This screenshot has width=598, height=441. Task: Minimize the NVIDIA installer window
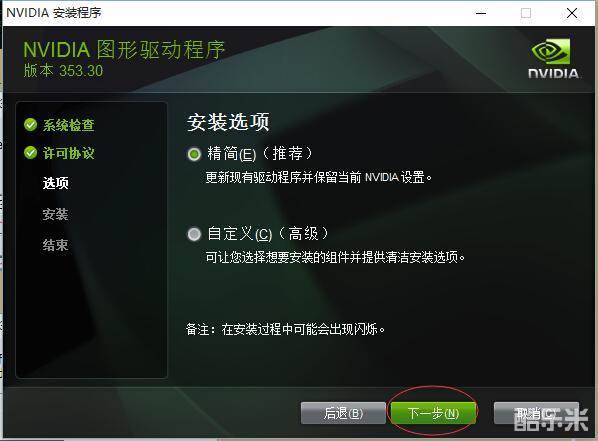coord(481,13)
